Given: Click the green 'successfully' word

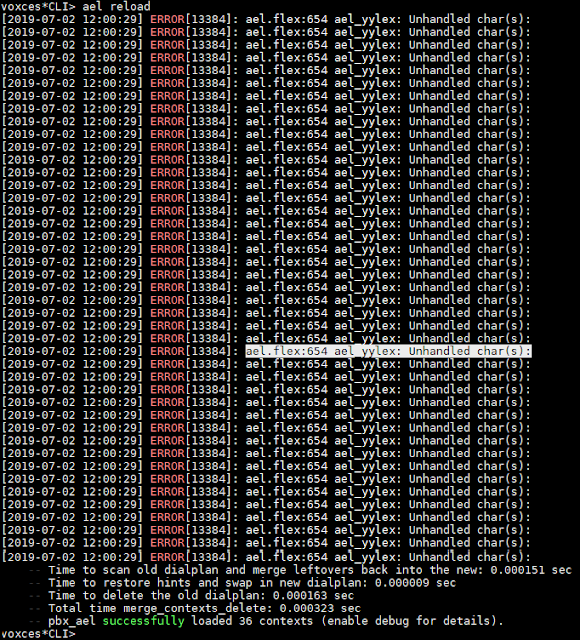Looking at the screenshot, I should [x=143, y=621].
